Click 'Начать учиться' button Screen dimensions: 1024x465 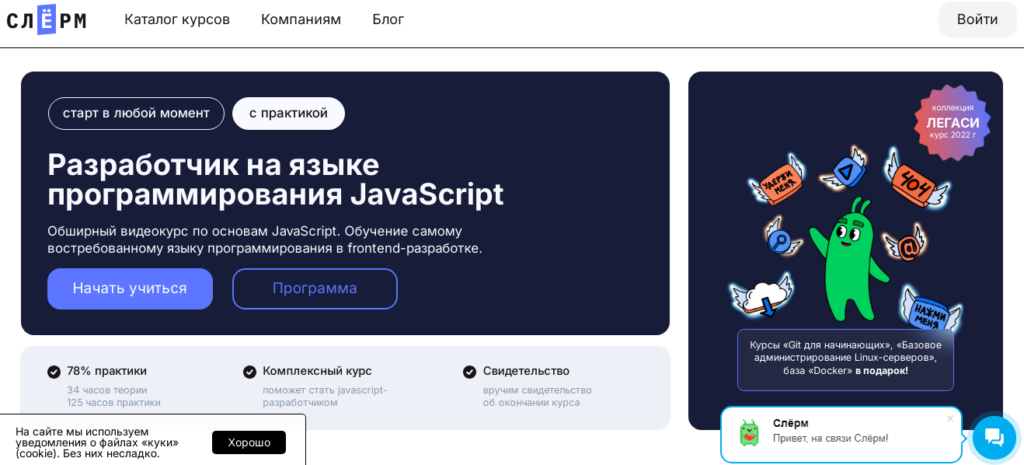tap(130, 289)
